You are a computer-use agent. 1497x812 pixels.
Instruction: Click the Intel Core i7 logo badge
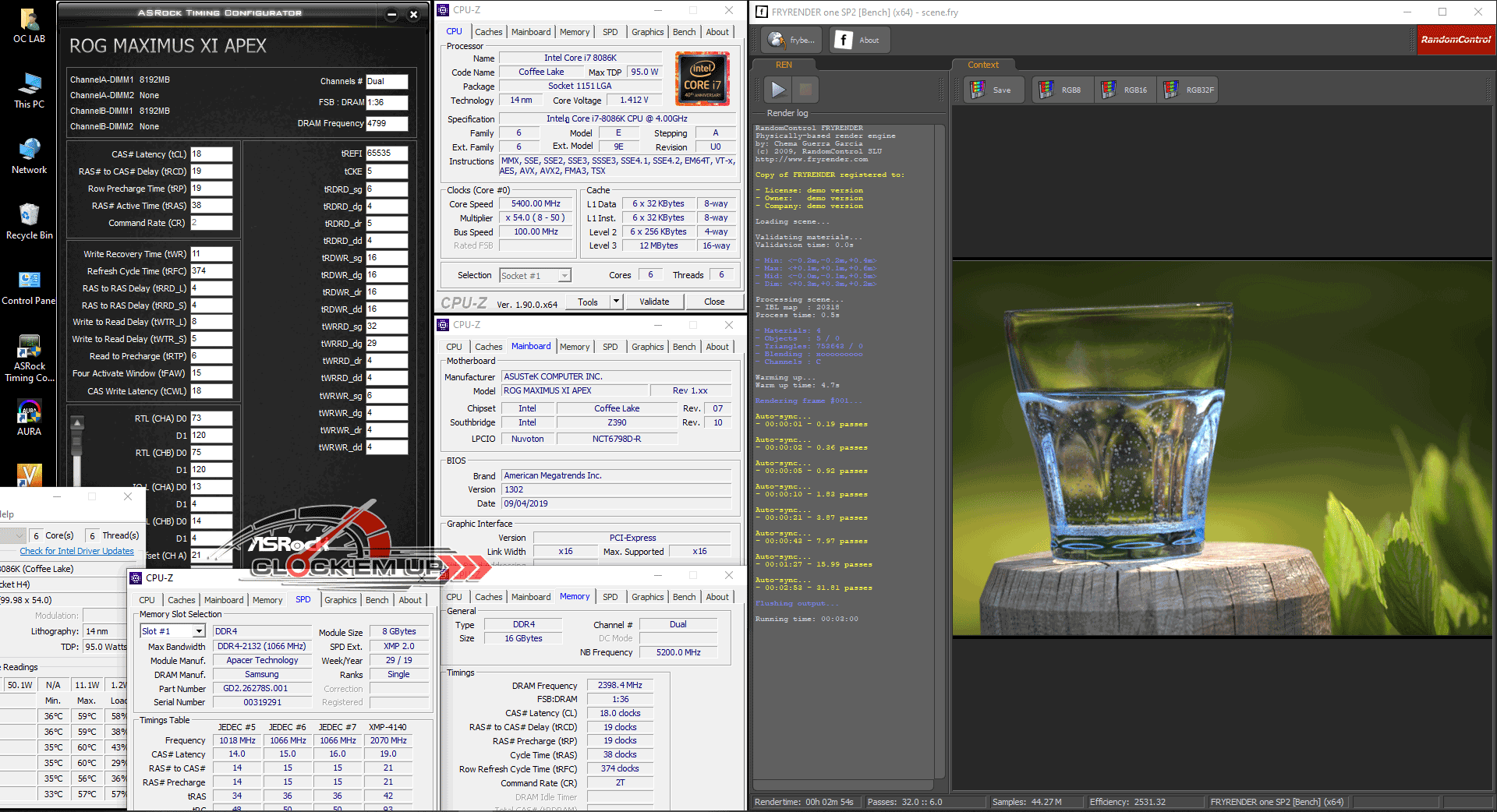coord(702,79)
